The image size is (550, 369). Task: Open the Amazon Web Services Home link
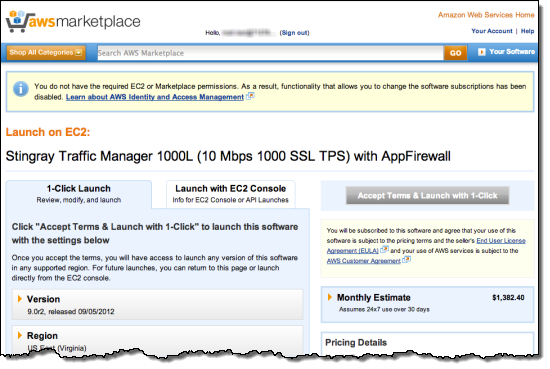pyautogui.click(x=486, y=15)
